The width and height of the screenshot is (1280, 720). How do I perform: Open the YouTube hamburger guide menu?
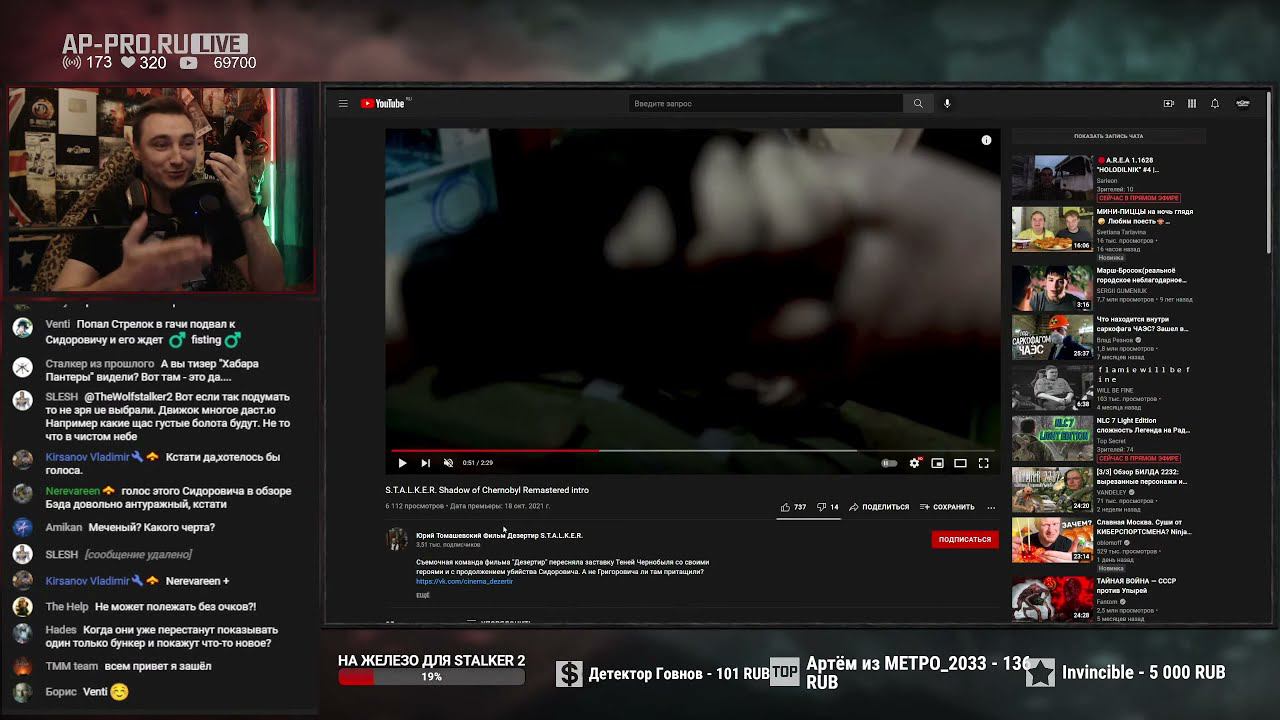tap(343, 104)
